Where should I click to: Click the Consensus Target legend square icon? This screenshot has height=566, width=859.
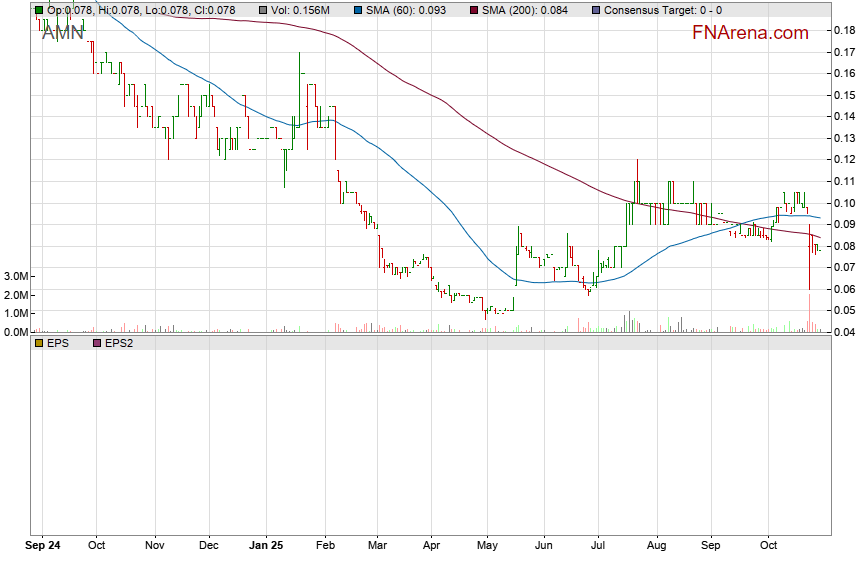tap(597, 10)
